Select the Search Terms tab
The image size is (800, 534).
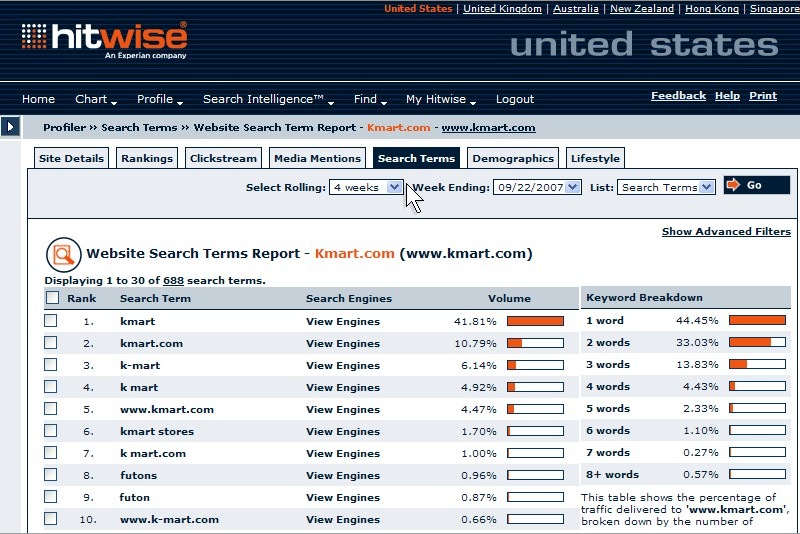coord(416,158)
